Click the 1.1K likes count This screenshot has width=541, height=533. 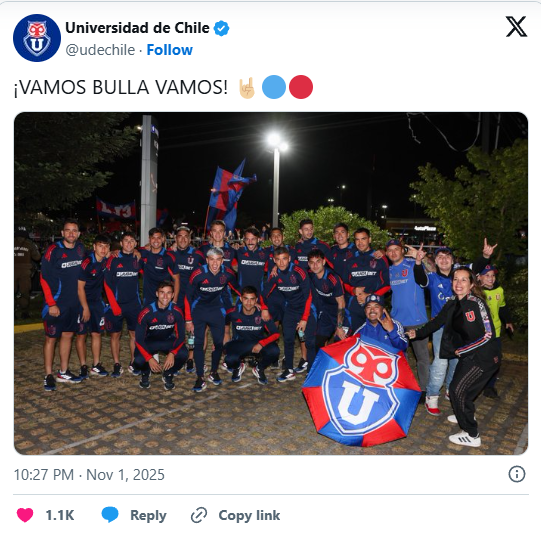(x=60, y=515)
